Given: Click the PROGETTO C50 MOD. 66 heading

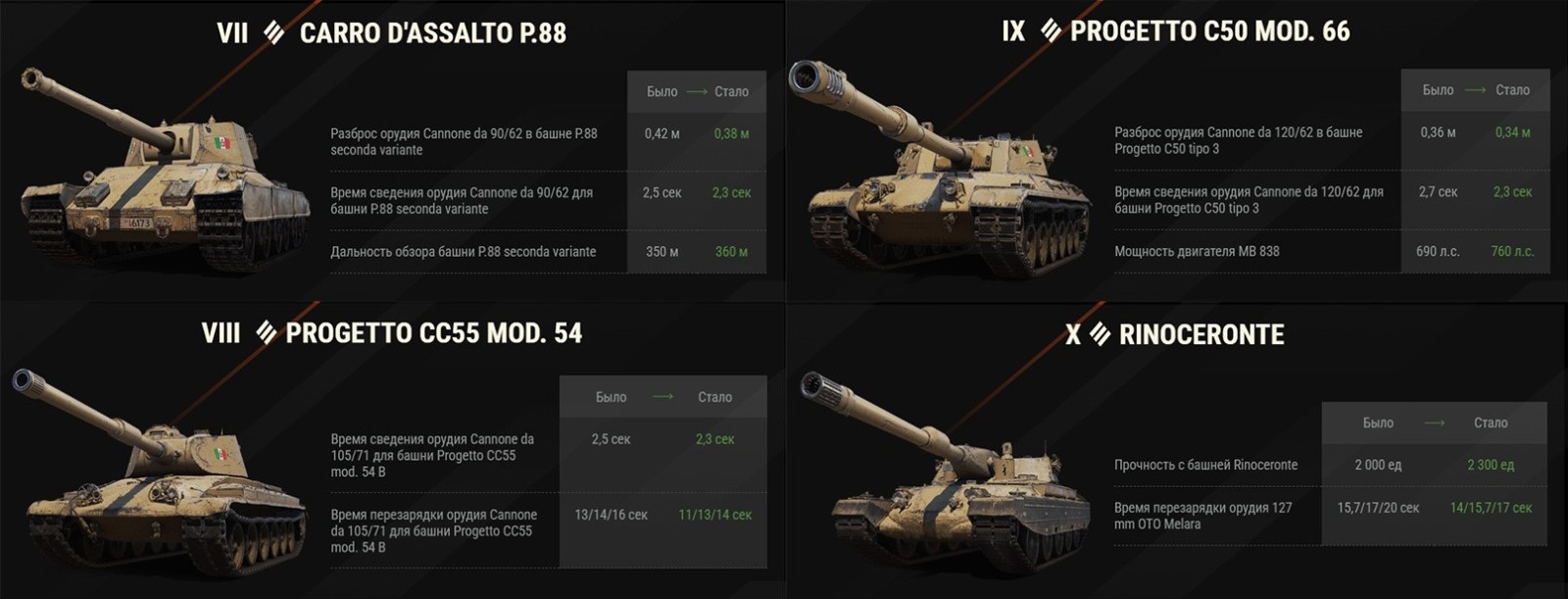Looking at the screenshot, I should pos(1209,31).
